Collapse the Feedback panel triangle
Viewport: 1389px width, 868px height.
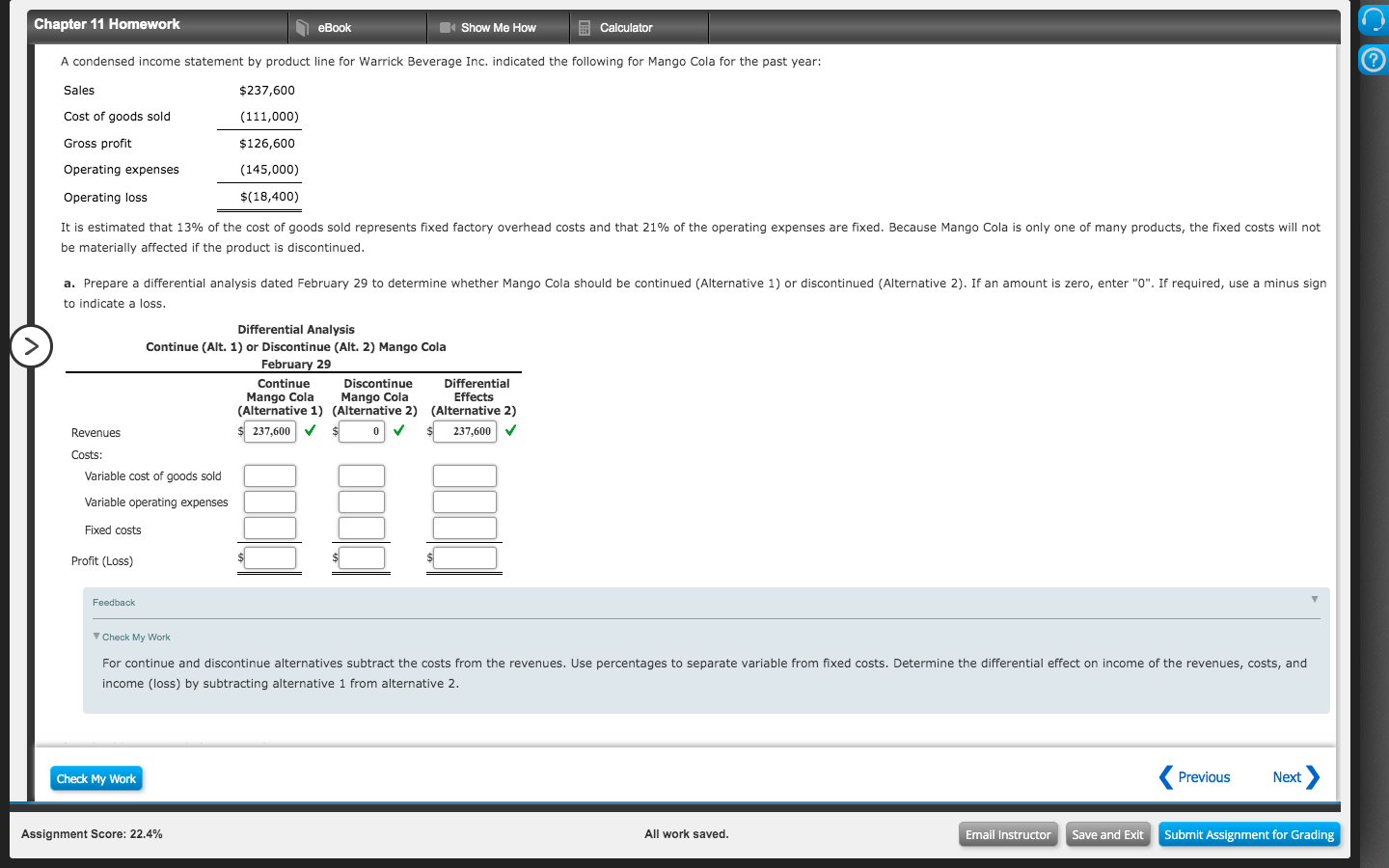pyautogui.click(x=1314, y=600)
